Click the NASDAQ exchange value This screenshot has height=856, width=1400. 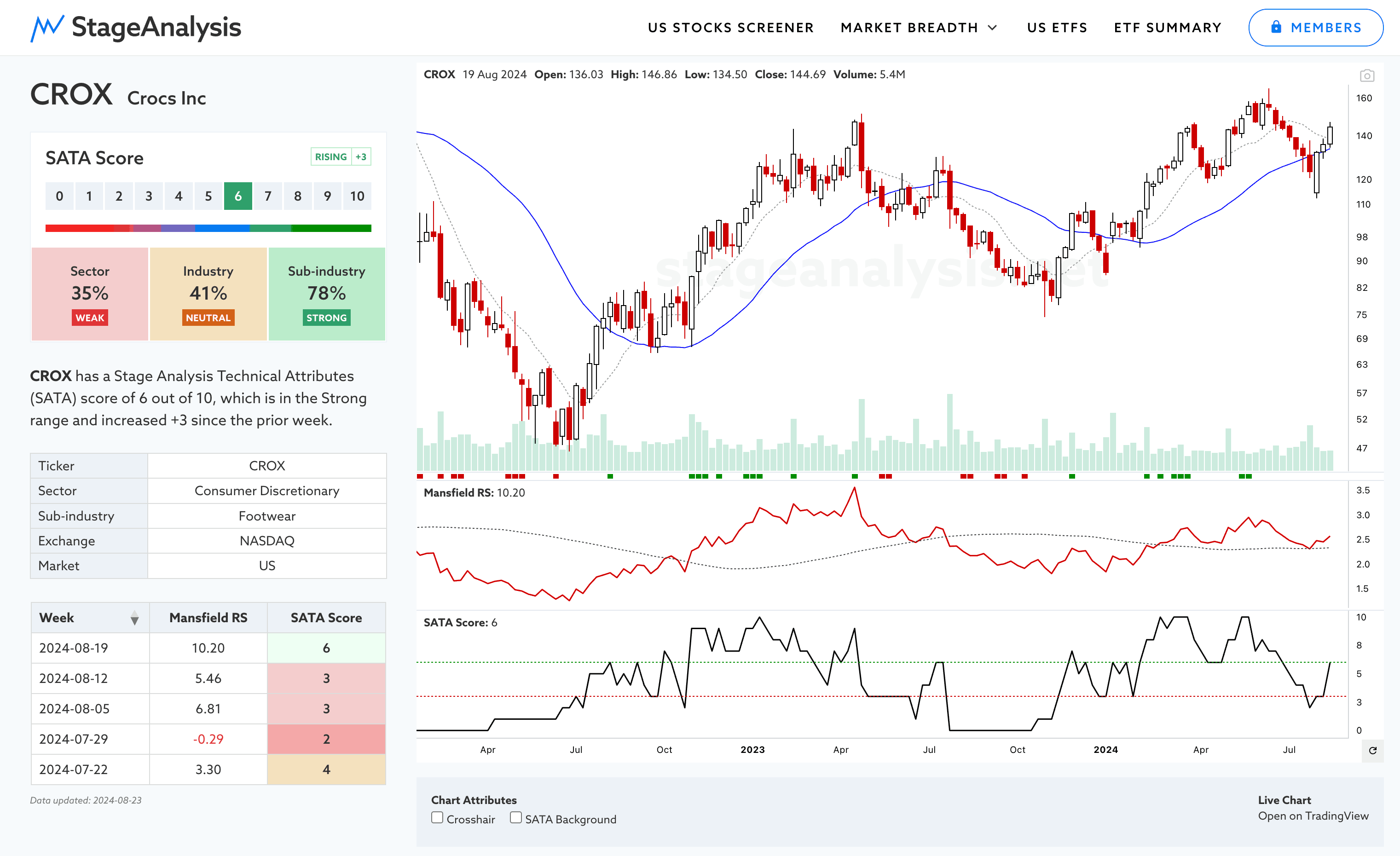[267, 541]
